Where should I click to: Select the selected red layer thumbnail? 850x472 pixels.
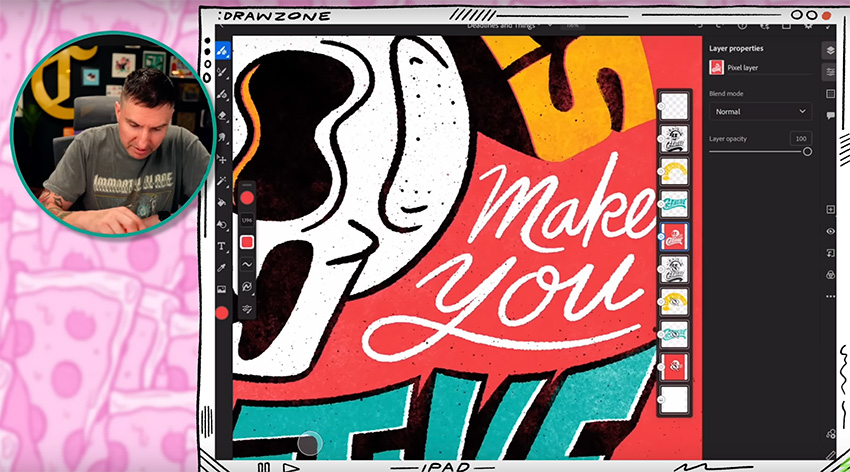coord(675,236)
